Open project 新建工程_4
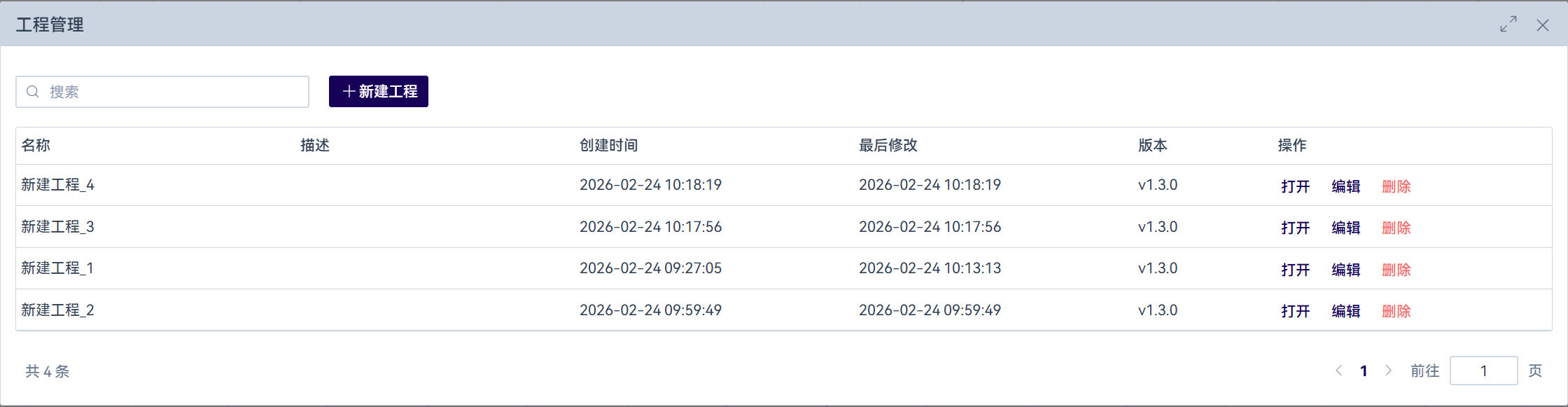Image resolution: width=1568 pixels, height=407 pixels. 1295,186
